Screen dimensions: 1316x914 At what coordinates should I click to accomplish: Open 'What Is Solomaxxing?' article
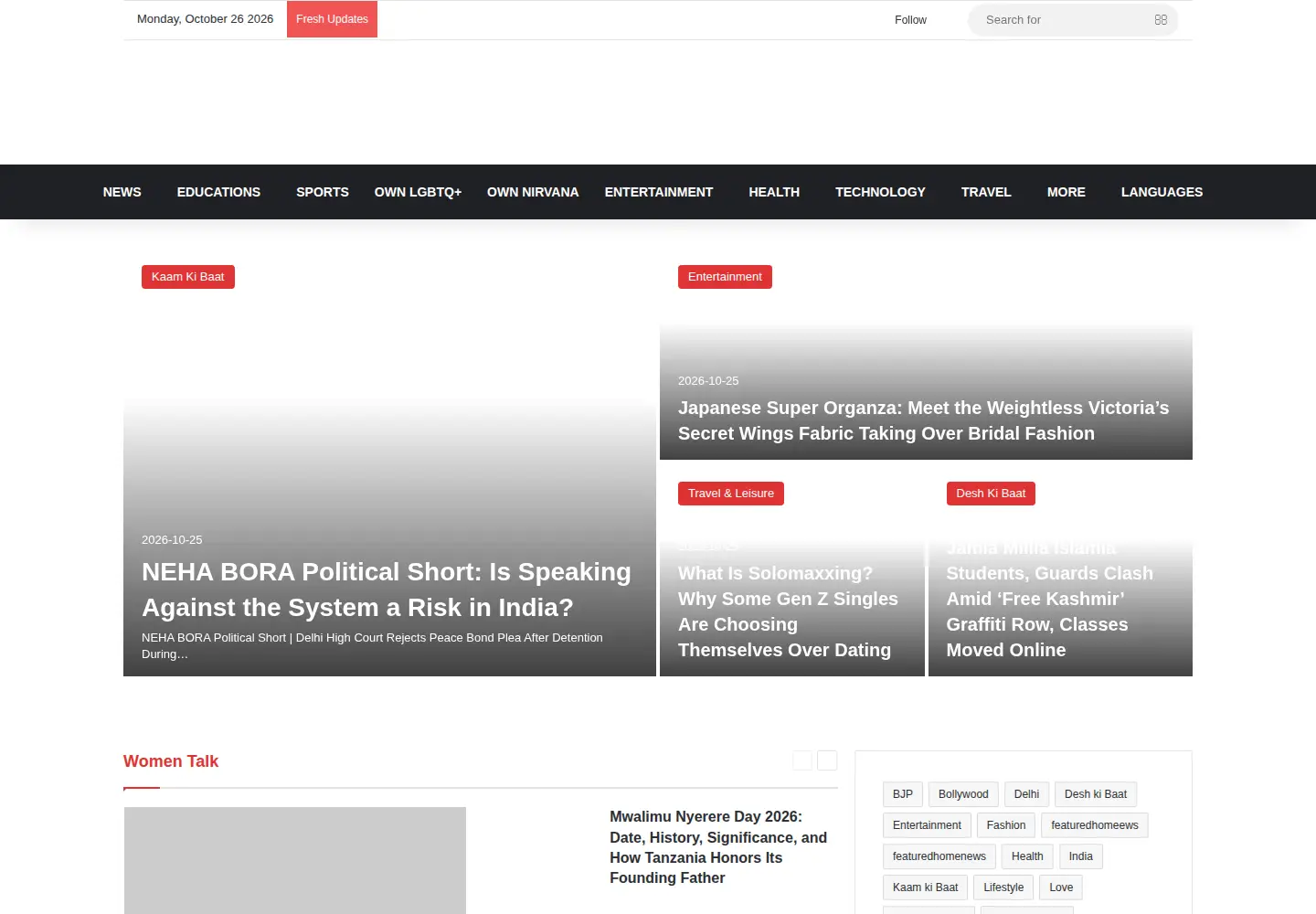point(789,611)
